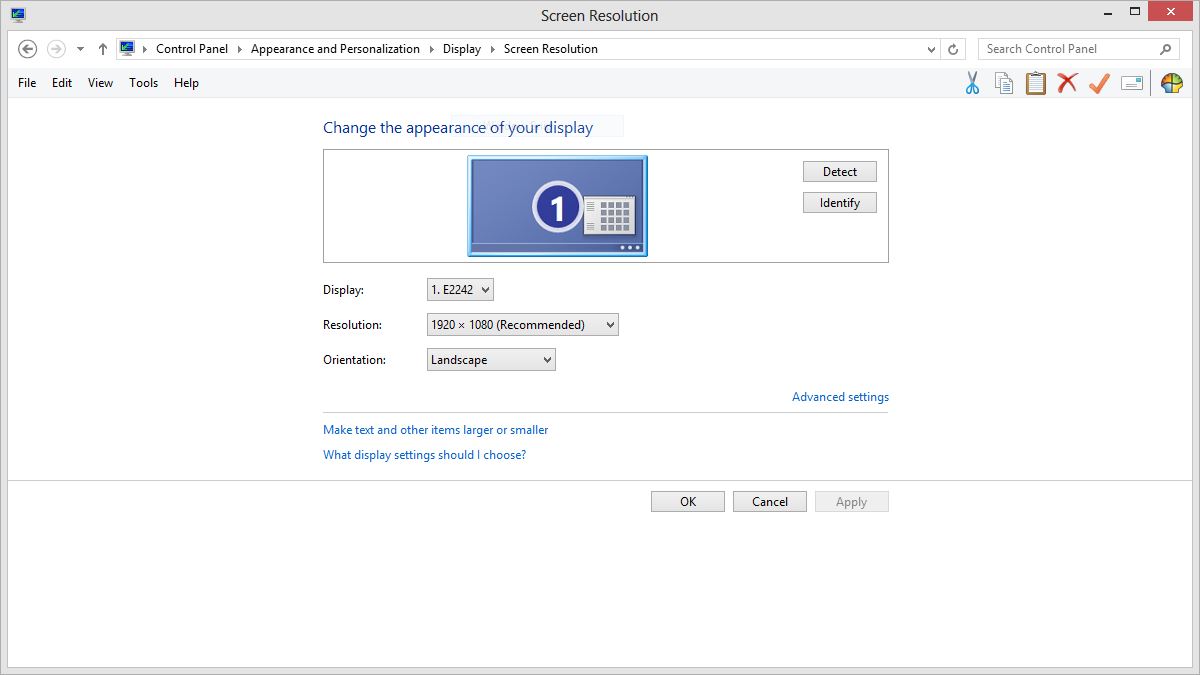Viewport: 1200px width, 675px height.
Task: Open the Edit menu
Action: 62,83
